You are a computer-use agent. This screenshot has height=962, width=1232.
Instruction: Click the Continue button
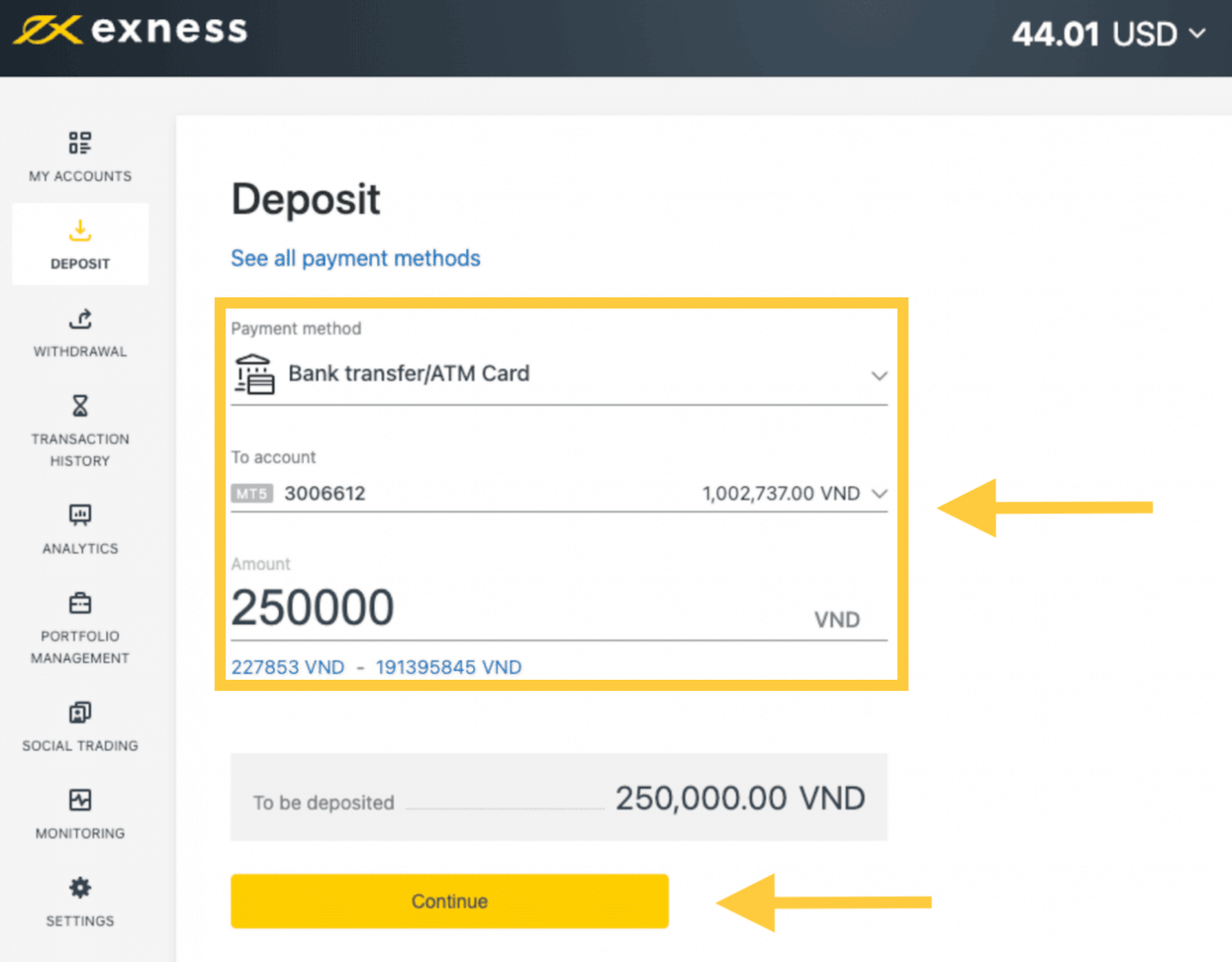coord(450,902)
